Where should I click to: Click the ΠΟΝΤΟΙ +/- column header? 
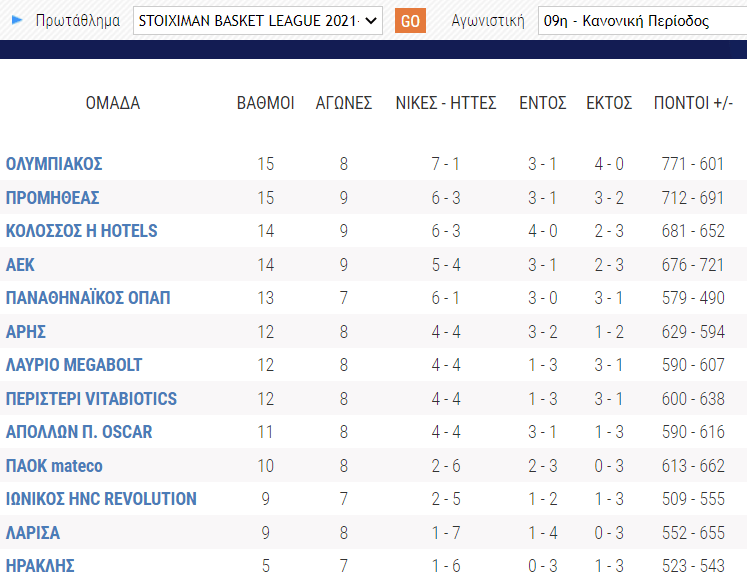click(x=693, y=103)
